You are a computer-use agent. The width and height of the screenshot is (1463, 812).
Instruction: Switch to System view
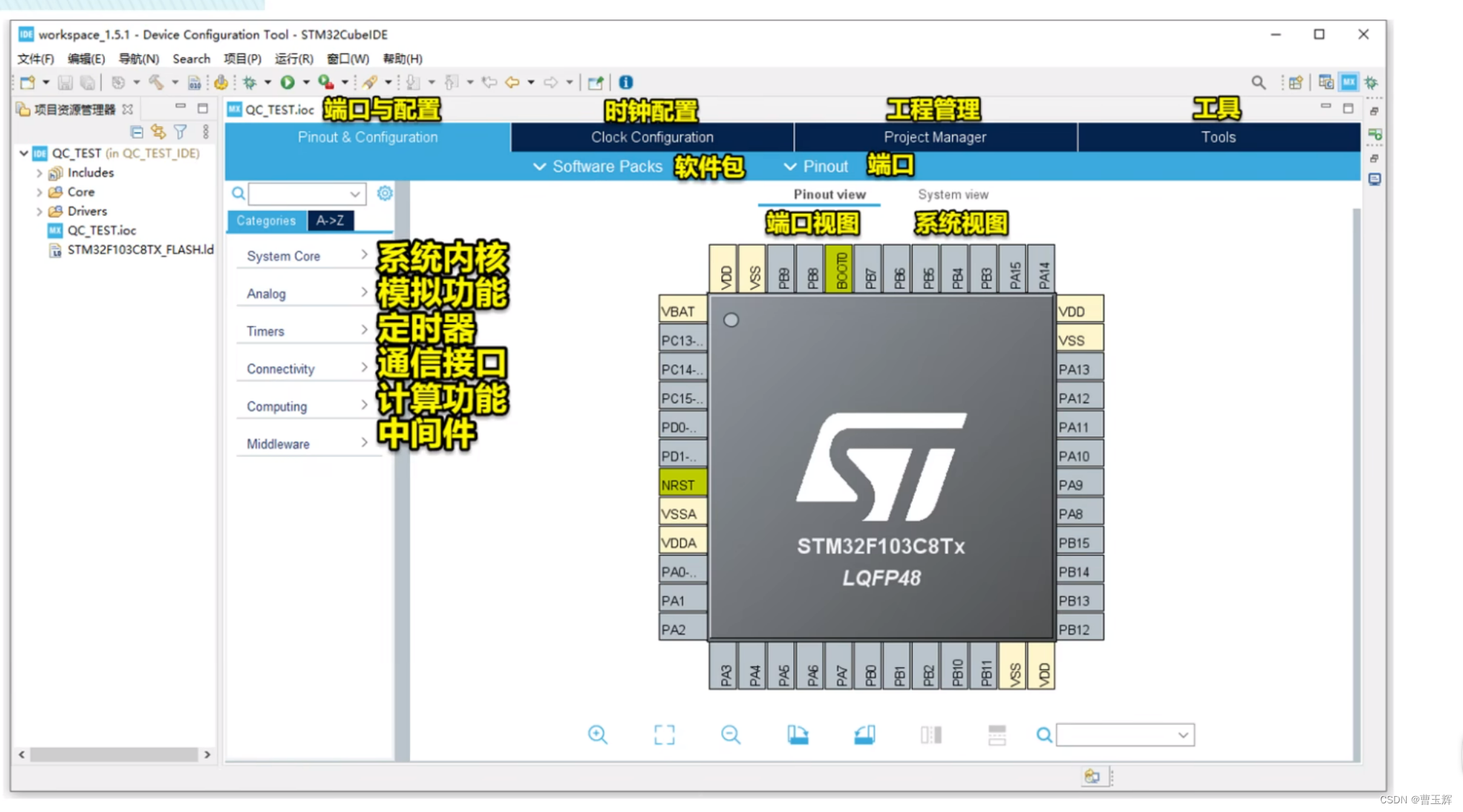(953, 195)
